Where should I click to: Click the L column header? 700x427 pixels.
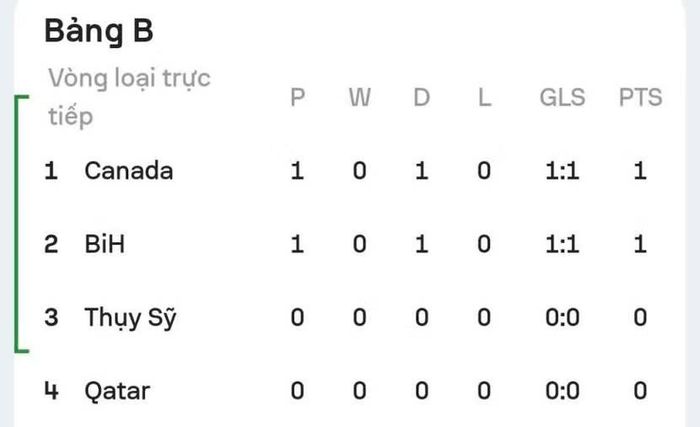tap(484, 97)
